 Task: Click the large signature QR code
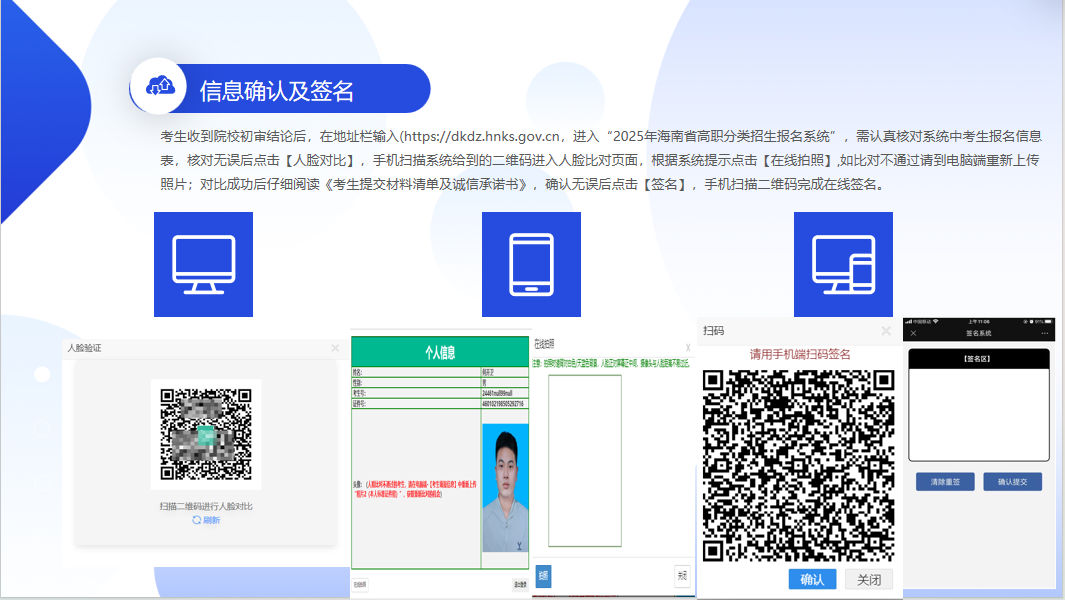[x=797, y=465]
